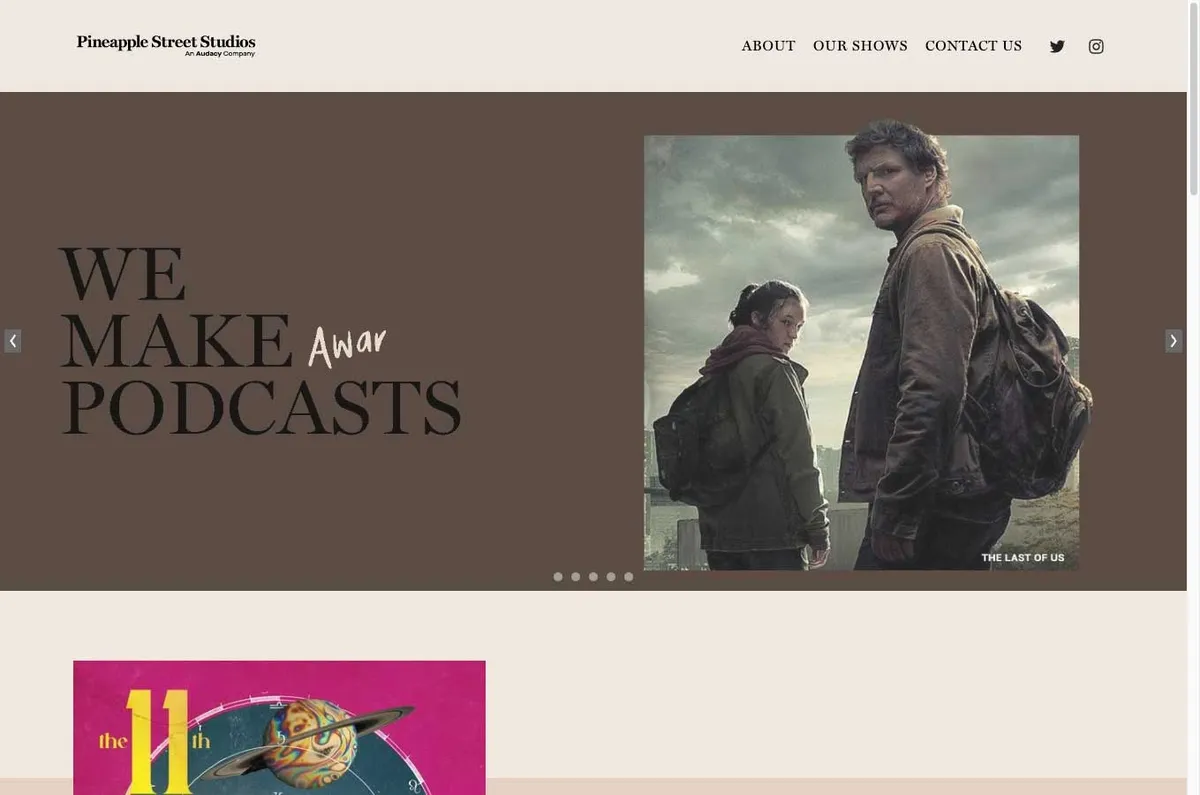Select the middle carousel dot indicator
Viewport: 1200px width, 795px height.
(593, 577)
